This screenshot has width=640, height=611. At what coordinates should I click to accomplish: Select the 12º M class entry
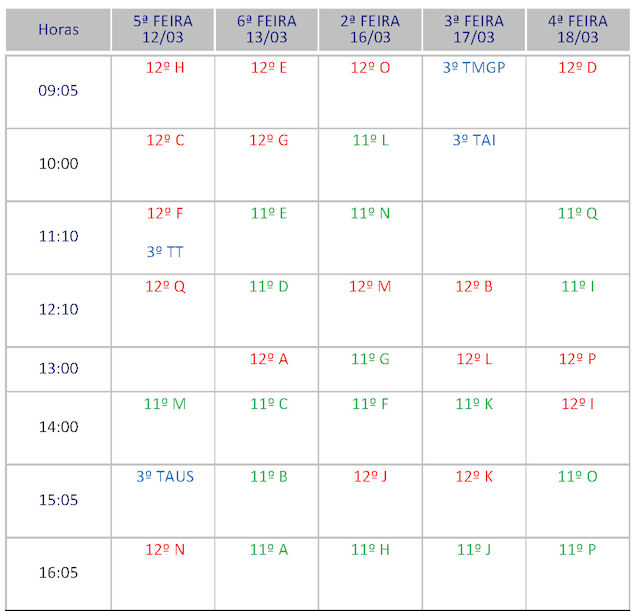tap(370, 287)
